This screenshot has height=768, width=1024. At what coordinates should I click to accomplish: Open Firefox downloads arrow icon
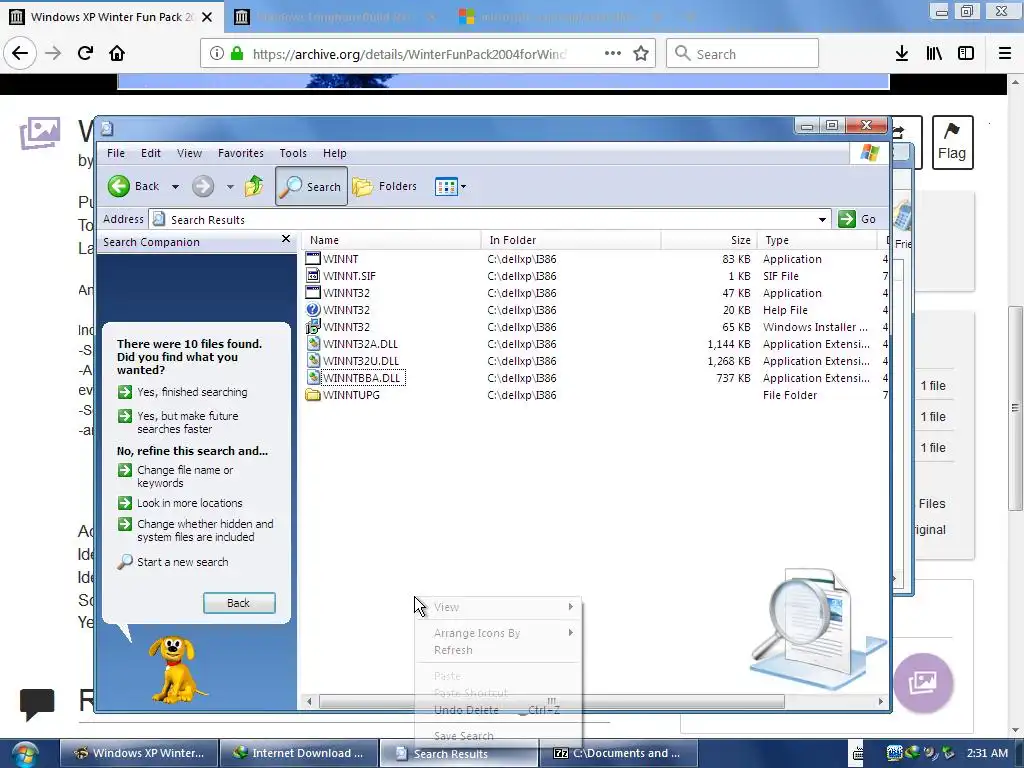click(901, 54)
